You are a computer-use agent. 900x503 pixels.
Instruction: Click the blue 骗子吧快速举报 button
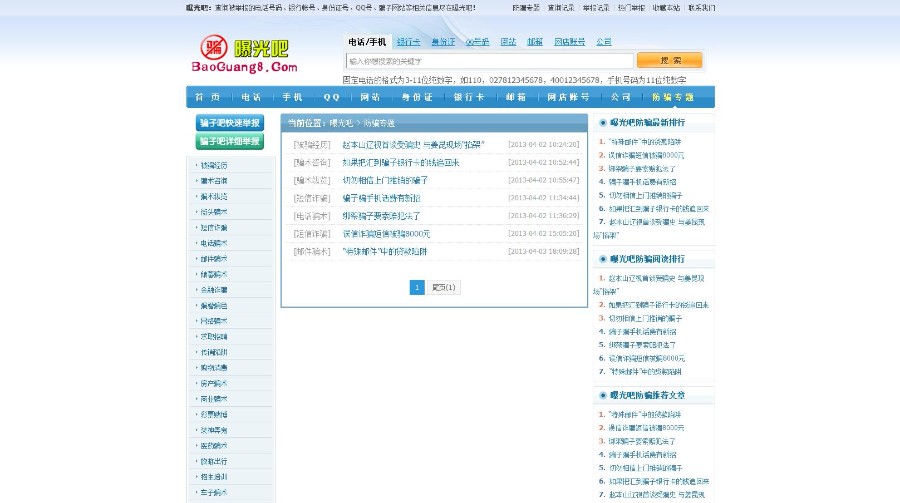pyautogui.click(x=229, y=123)
